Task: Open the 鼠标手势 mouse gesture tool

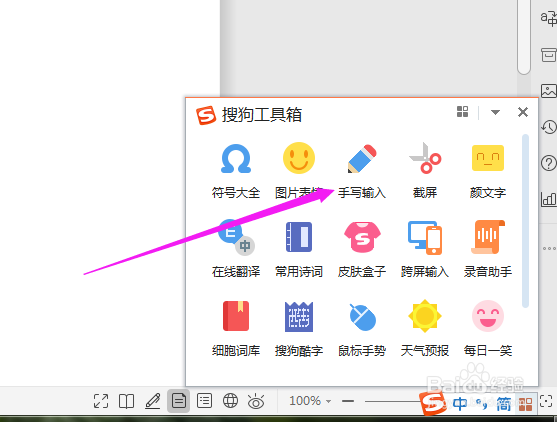Action: (362, 329)
